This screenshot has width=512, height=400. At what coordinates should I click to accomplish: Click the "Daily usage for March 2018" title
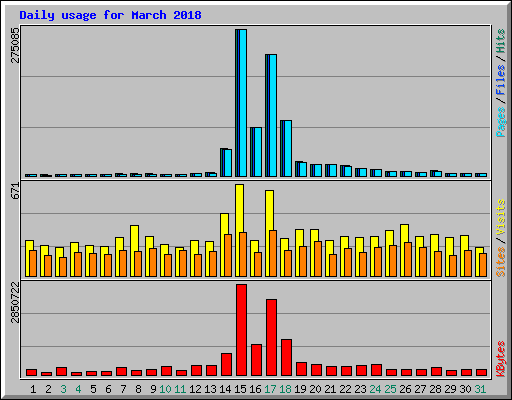[x=110, y=15]
